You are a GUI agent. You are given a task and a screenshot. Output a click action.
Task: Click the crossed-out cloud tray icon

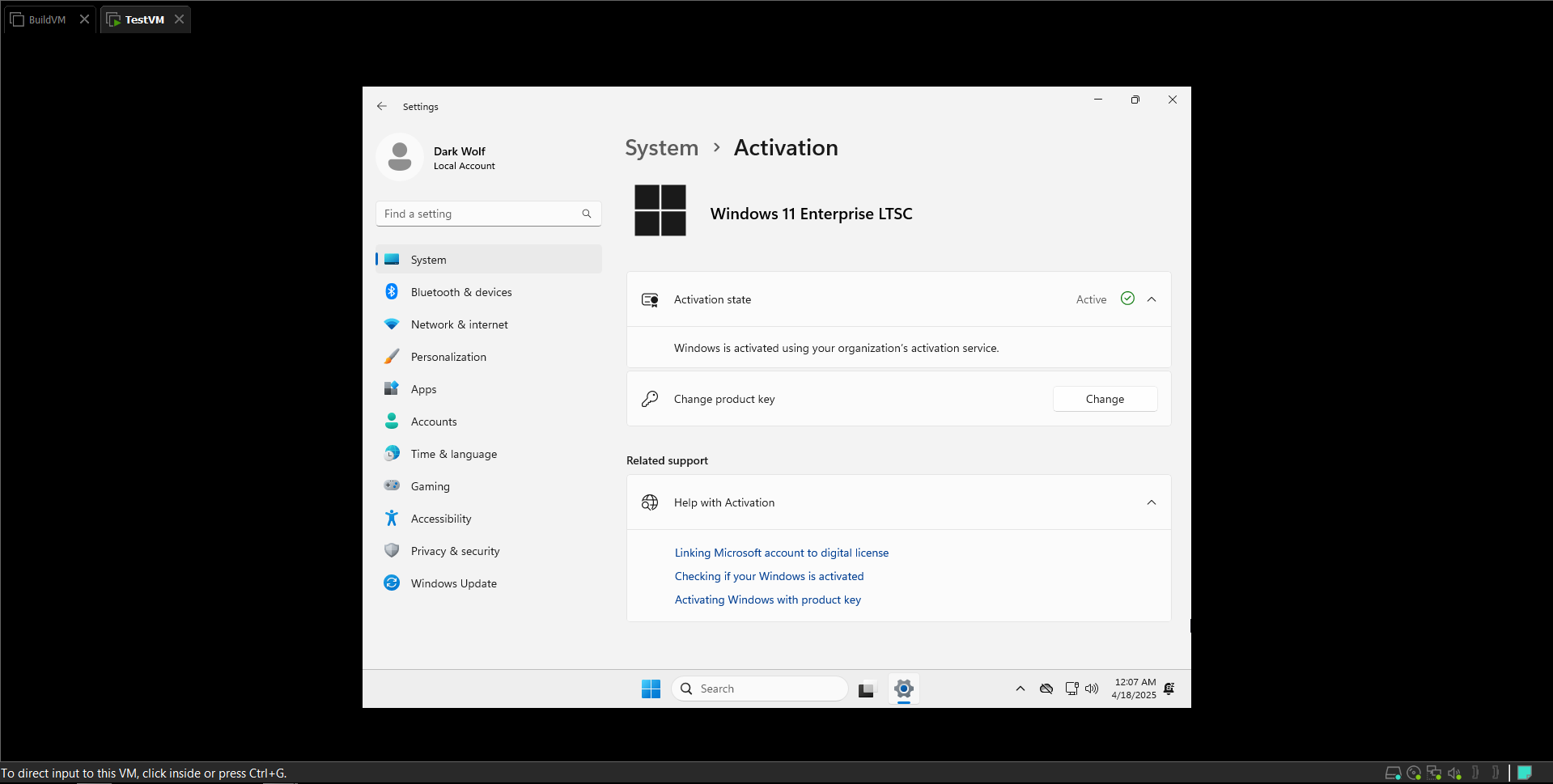pyautogui.click(x=1046, y=689)
